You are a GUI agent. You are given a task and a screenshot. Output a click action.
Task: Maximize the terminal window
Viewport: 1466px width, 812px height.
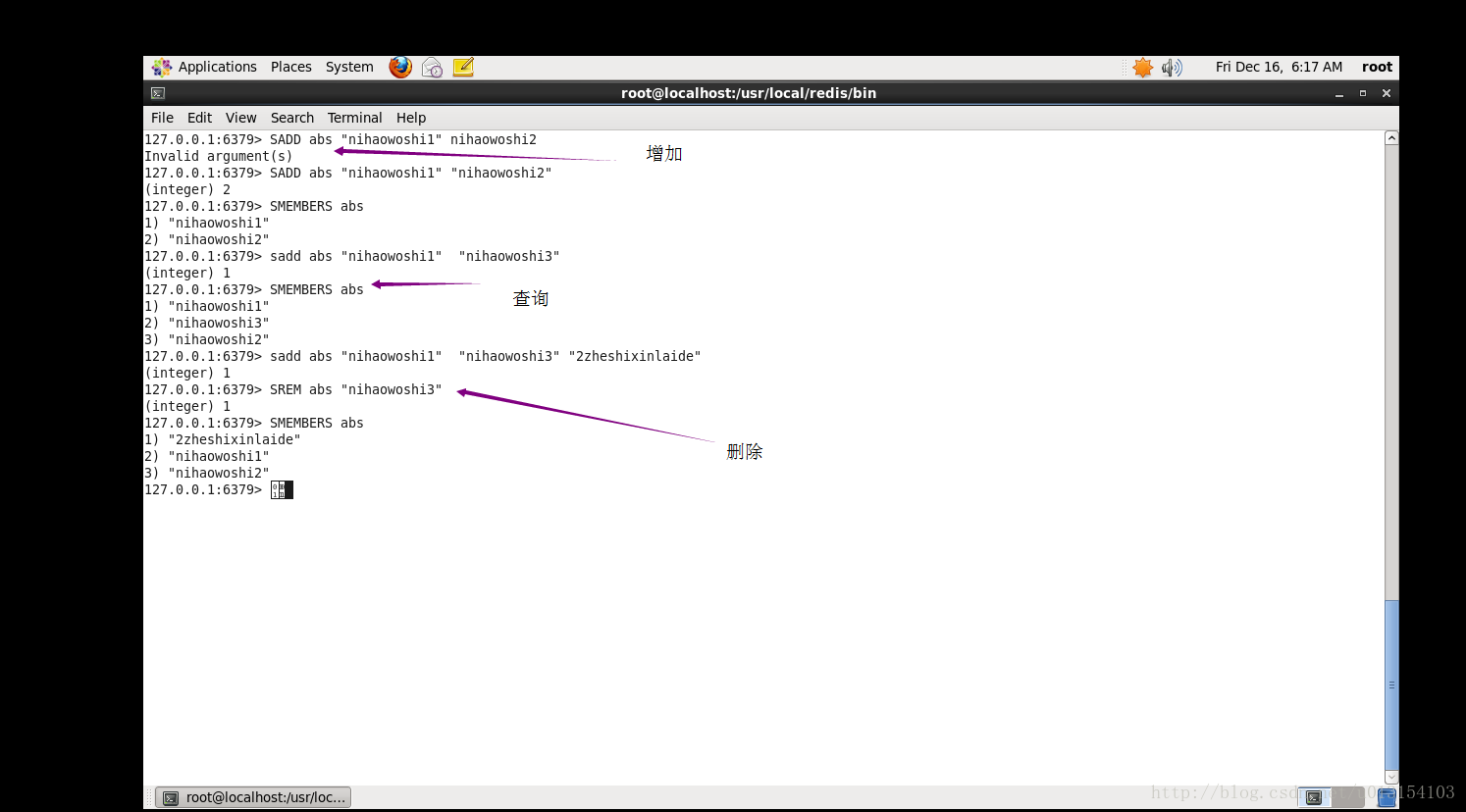1362,93
